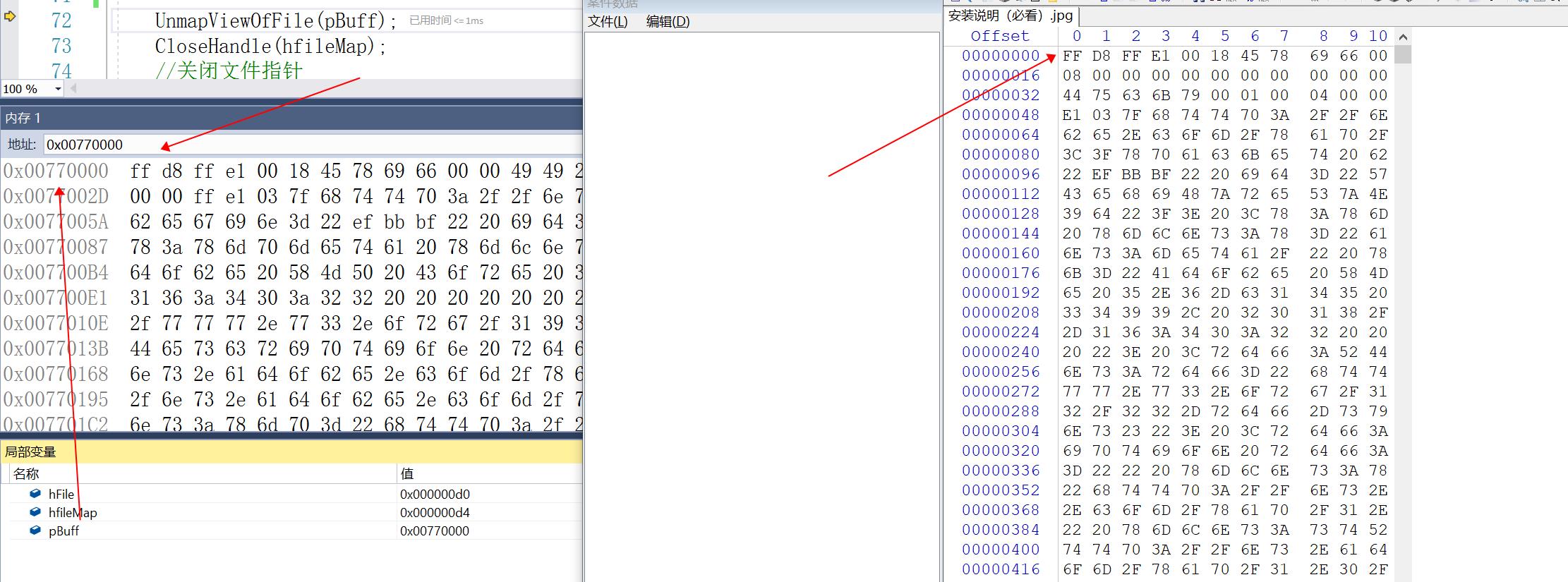Click memory row address 0x0077005A
Image resolution: width=1568 pixels, height=582 pixels.
point(56,222)
